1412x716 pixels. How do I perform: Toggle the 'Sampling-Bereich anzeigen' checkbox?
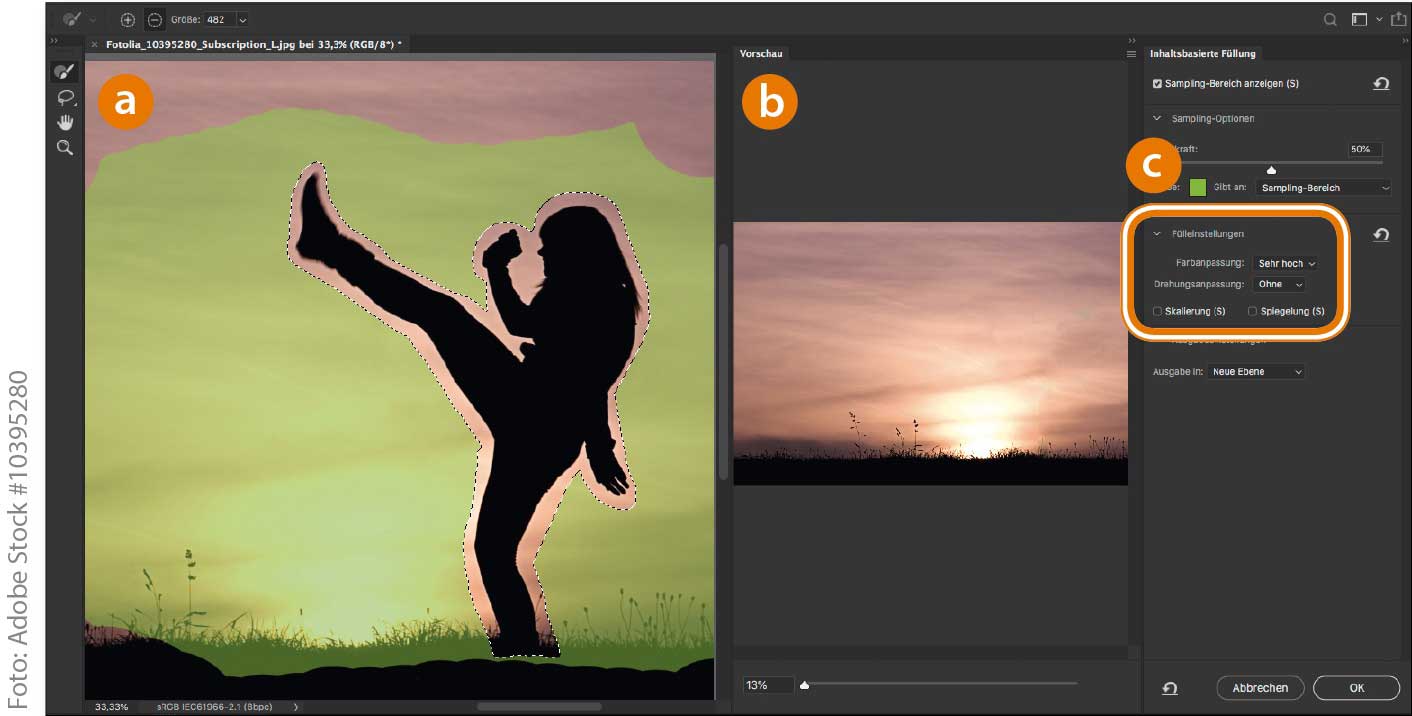[1157, 84]
